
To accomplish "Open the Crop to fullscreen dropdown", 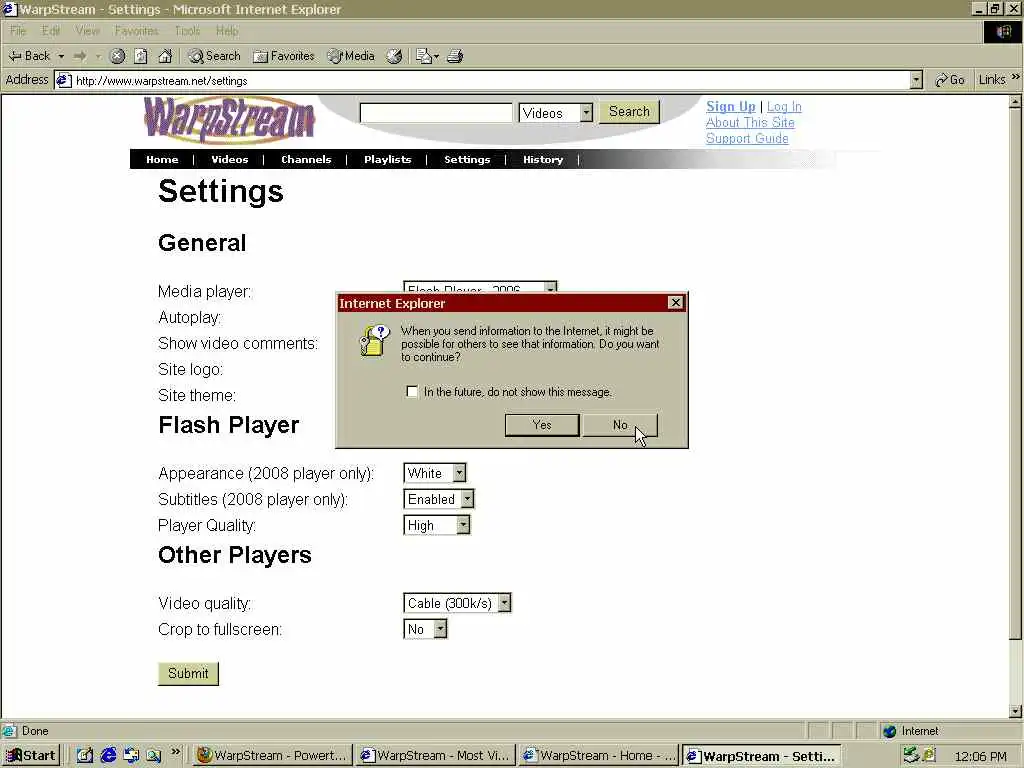I will 425,629.
